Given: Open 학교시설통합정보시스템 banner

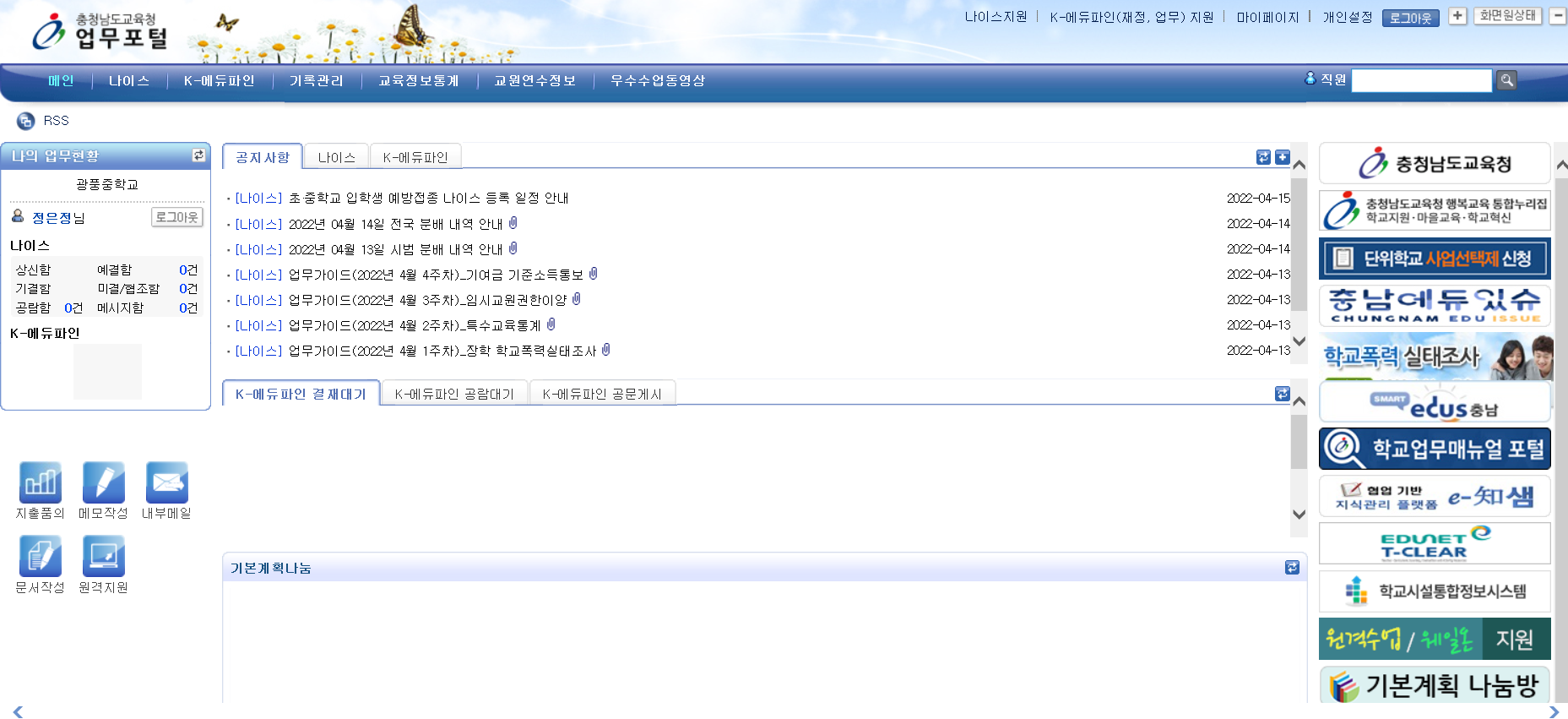Looking at the screenshot, I should 1435,591.
